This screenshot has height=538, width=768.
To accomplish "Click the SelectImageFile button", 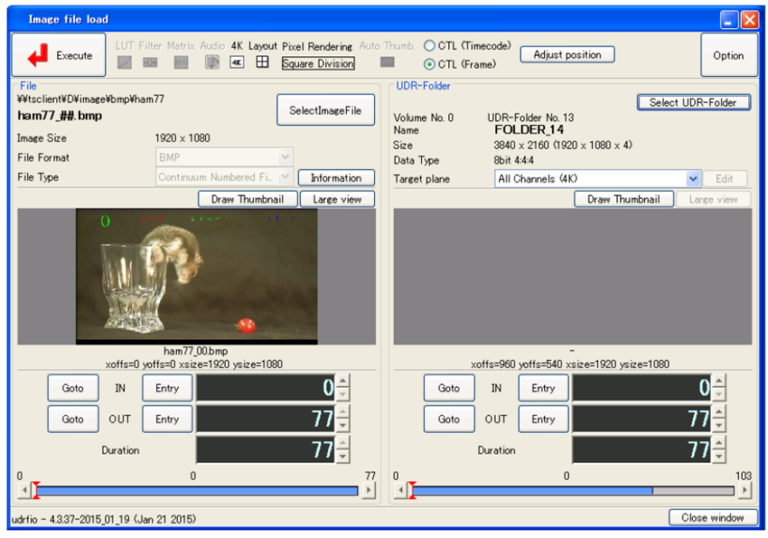I will (325, 110).
